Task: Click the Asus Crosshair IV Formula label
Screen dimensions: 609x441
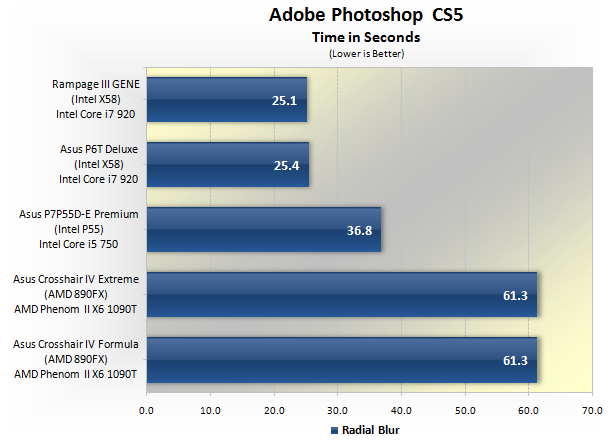Action: (76, 358)
